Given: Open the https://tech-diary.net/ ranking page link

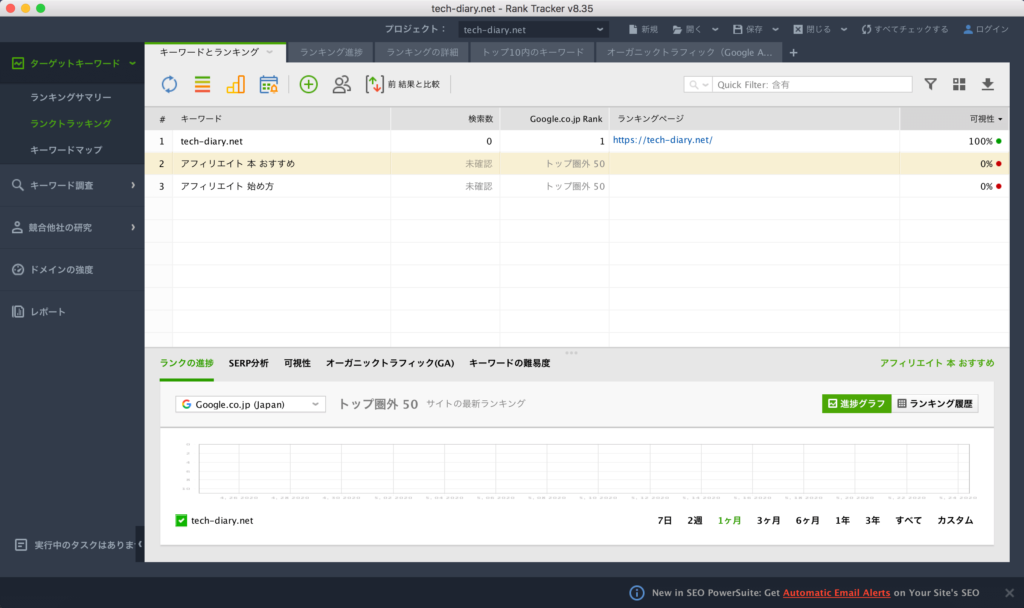Looking at the screenshot, I should [x=662, y=140].
